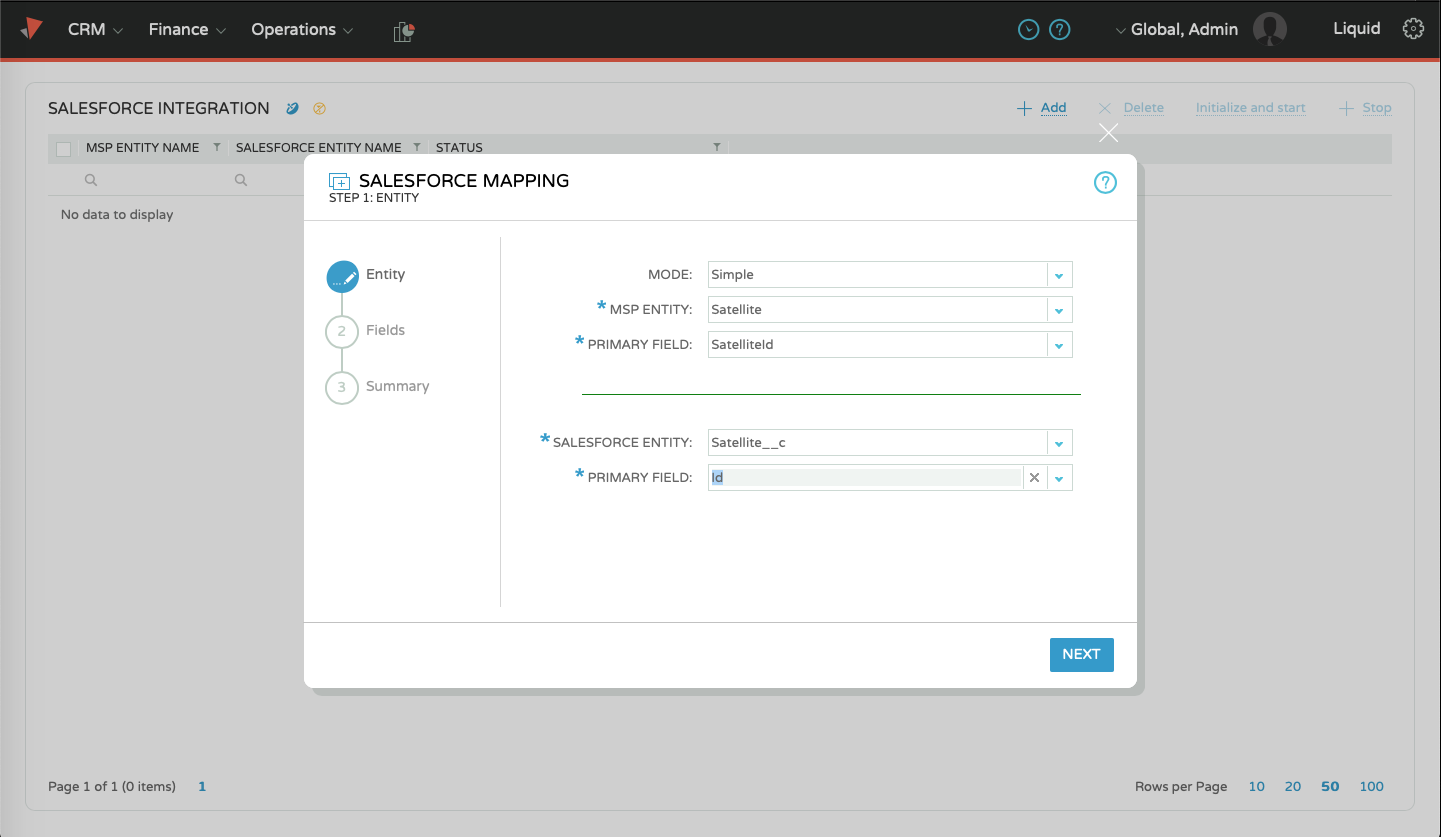The height and width of the screenshot is (837, 1441).
Task: Click the Add link
Action: (x=1053, y=108)
